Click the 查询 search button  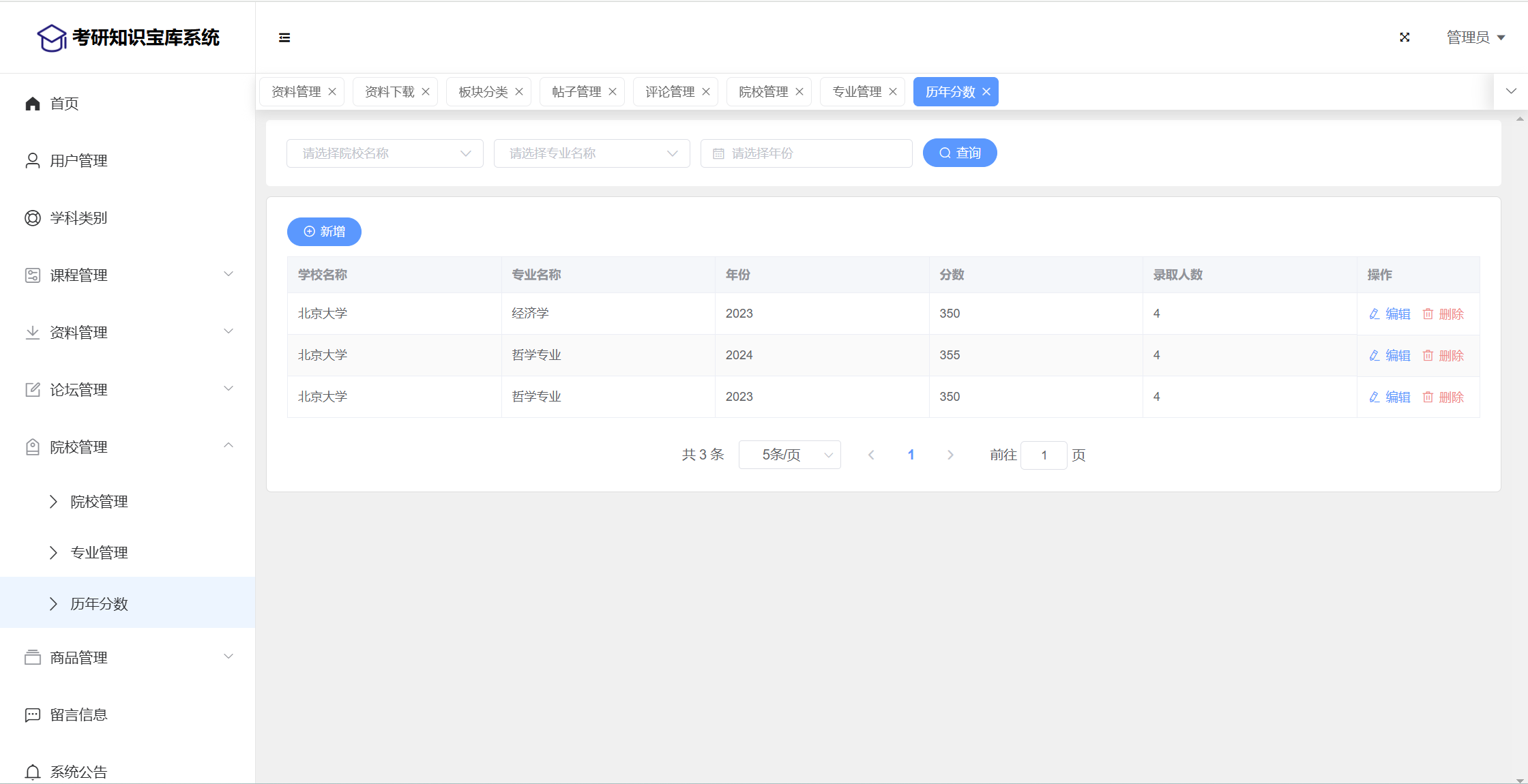click(960, 153)
